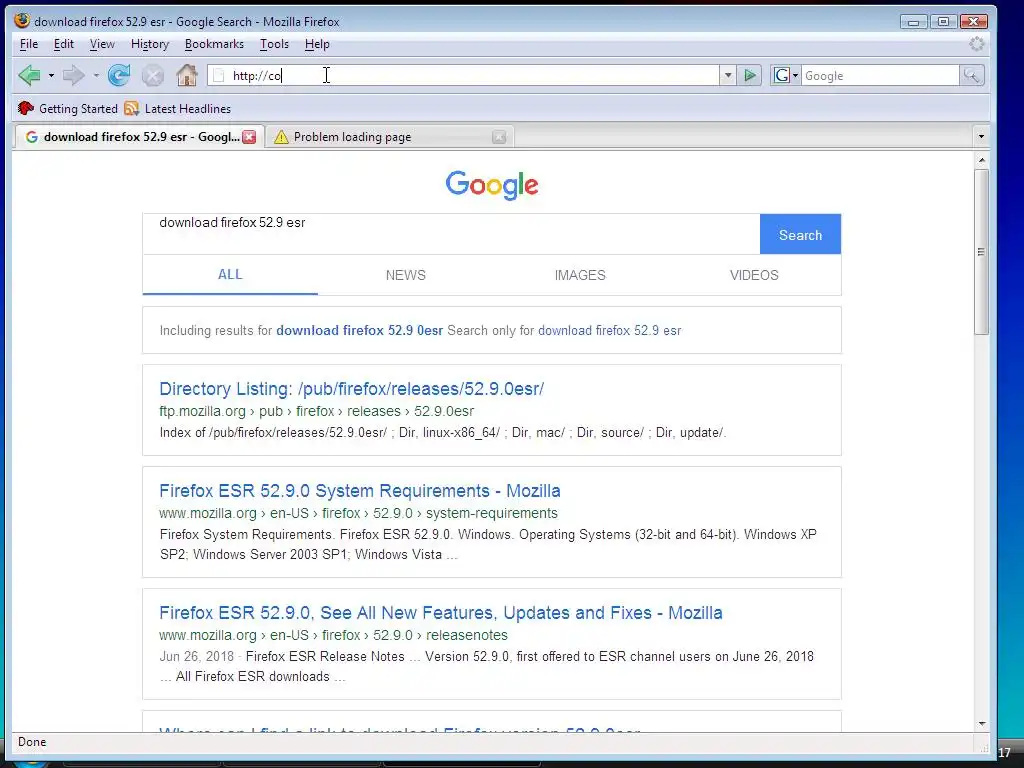The image size is (1024, 768).
Task: Click the page icon in address bar
Action: coord(219,76)
